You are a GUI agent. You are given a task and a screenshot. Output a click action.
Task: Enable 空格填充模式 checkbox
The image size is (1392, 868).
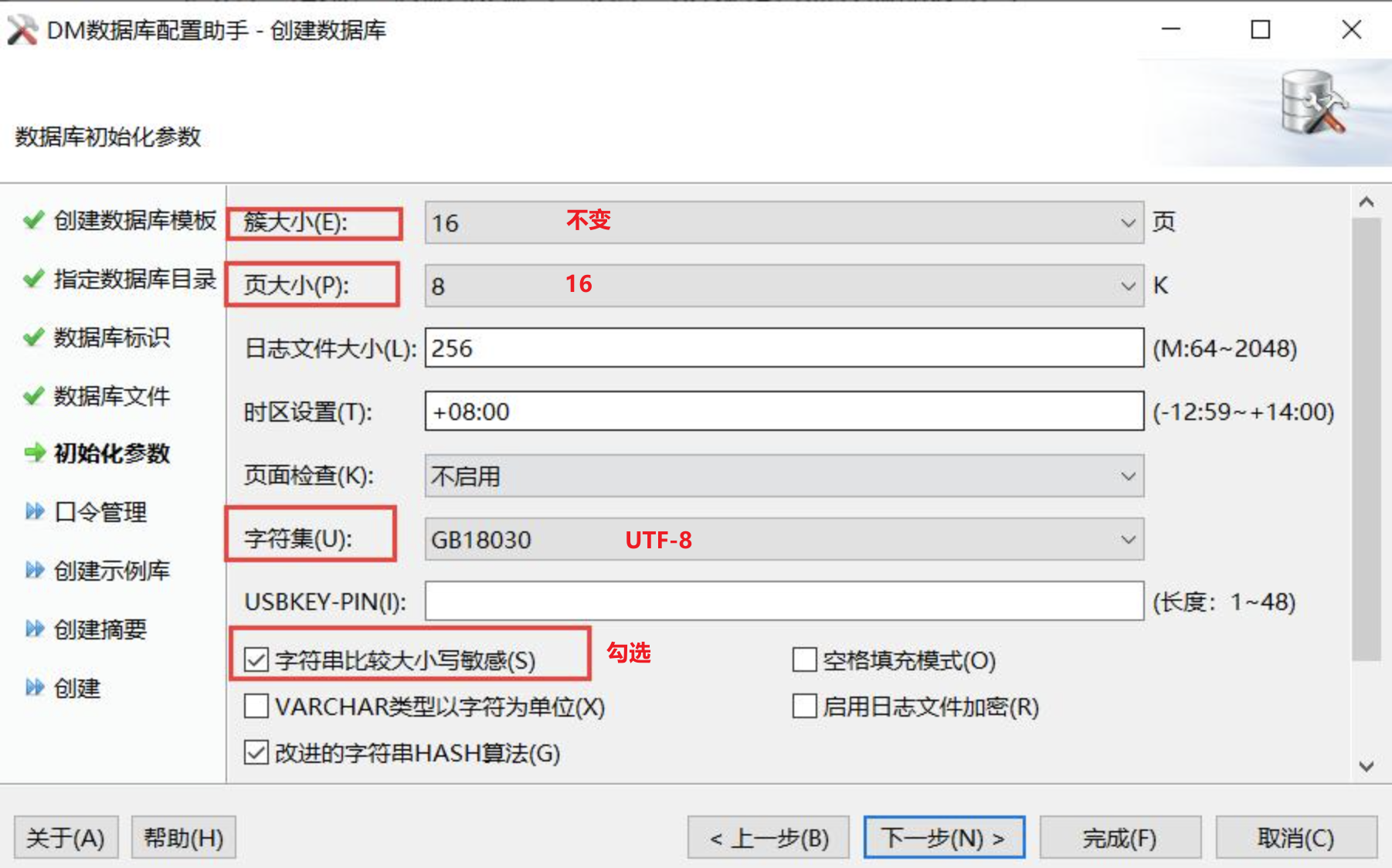click(804, 659)
